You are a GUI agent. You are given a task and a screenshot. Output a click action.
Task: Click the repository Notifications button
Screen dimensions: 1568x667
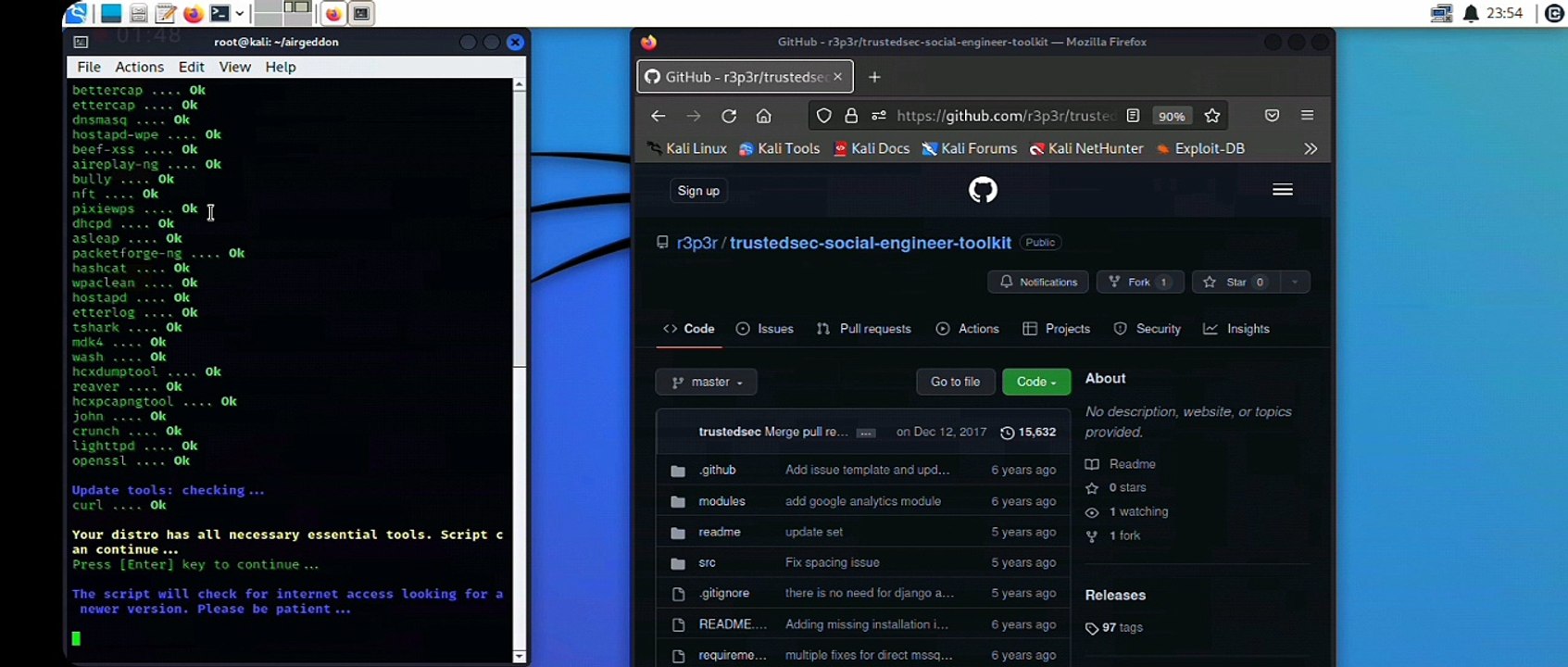coord(1038,282)
